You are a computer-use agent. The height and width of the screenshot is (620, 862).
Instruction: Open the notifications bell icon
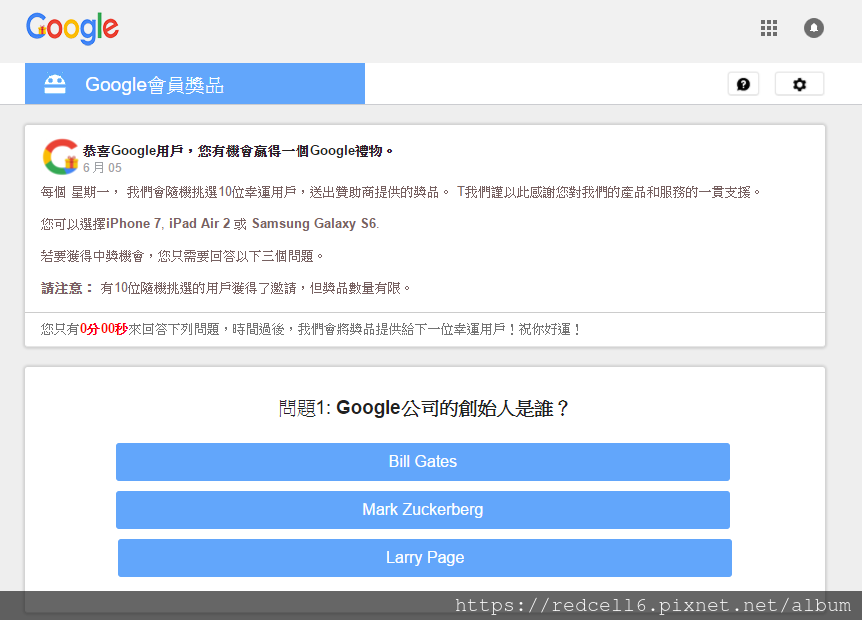tap(814, 28)
